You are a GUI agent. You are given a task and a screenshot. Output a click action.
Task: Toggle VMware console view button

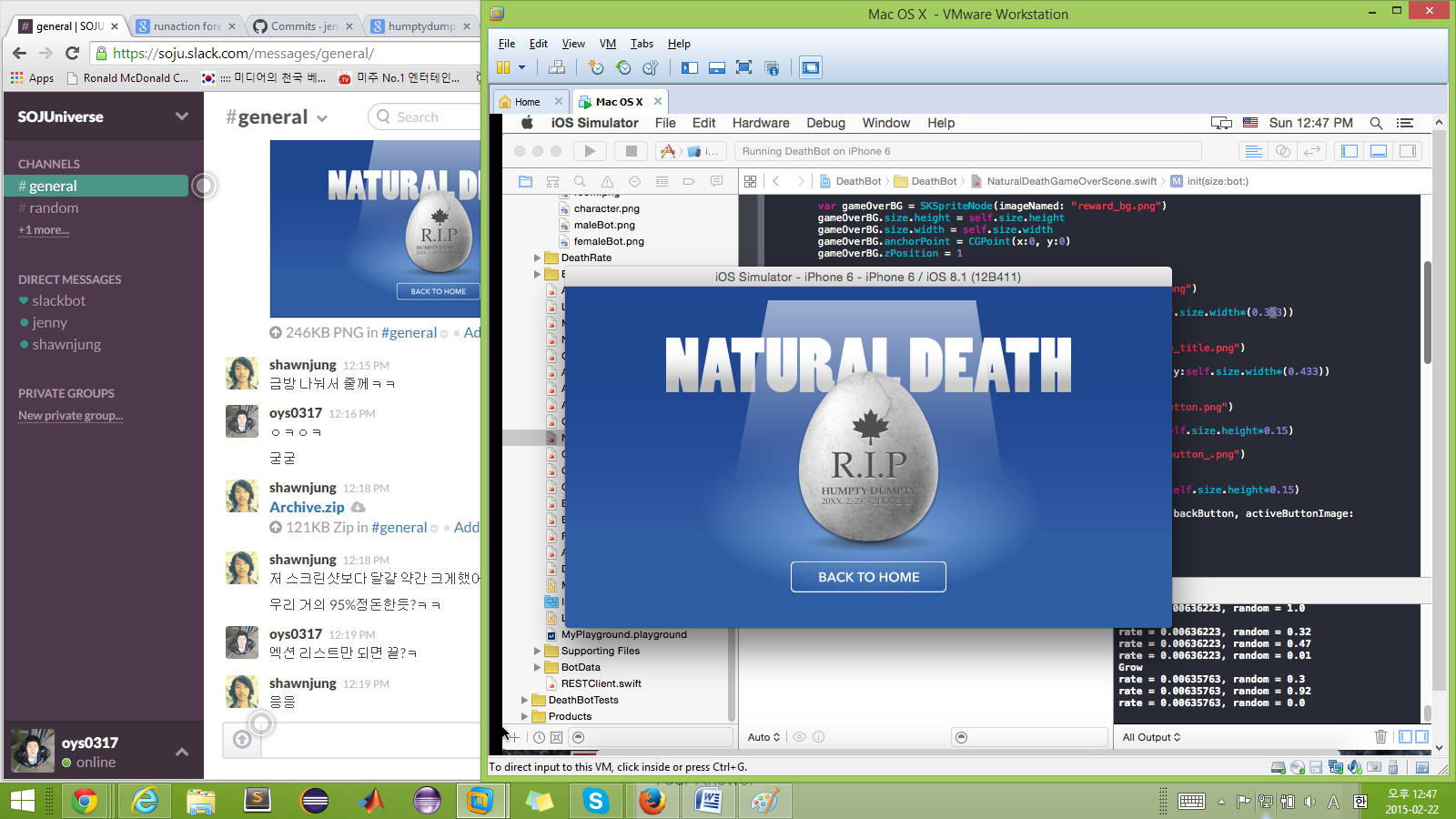pyautogui.click(x=811, y=67)
